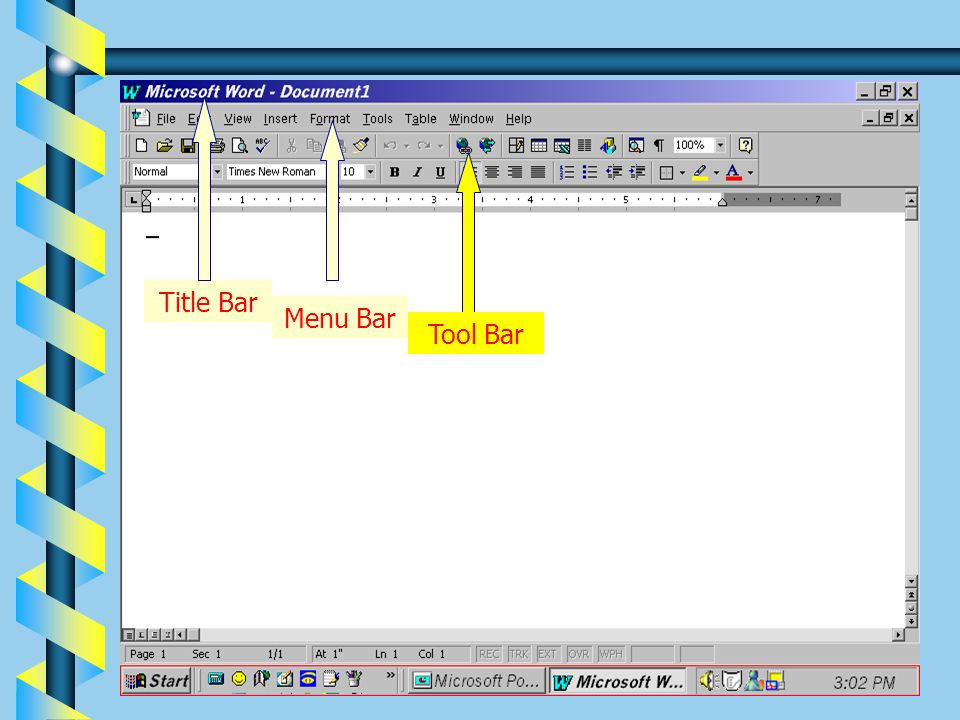
Task: Click the New blank document icon
Action: pyautogui.click(x=141, y=146)
